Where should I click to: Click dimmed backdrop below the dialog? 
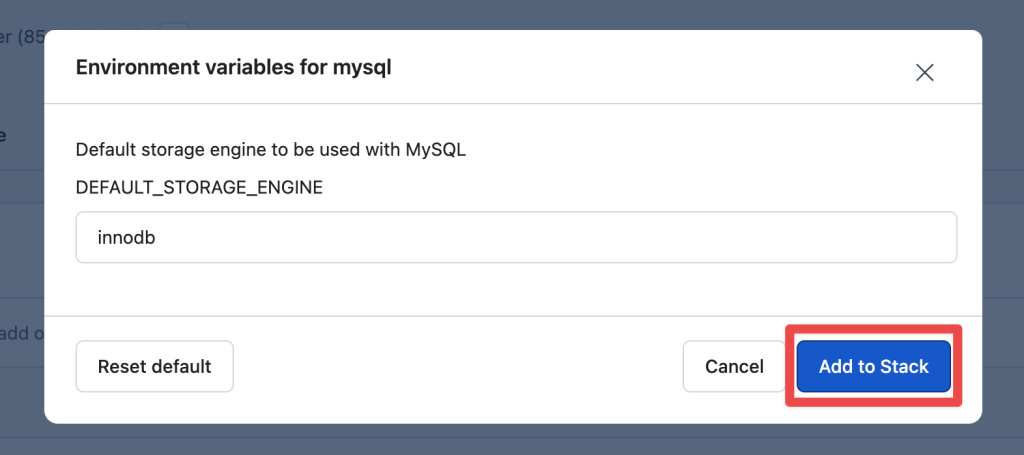512,439
